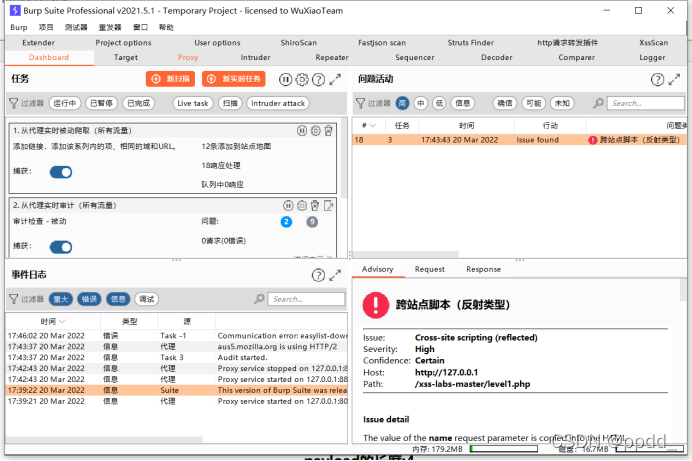The image size is (692, 461).
Task: Open help for the 任务 panel
Action: tap(318, 79)
